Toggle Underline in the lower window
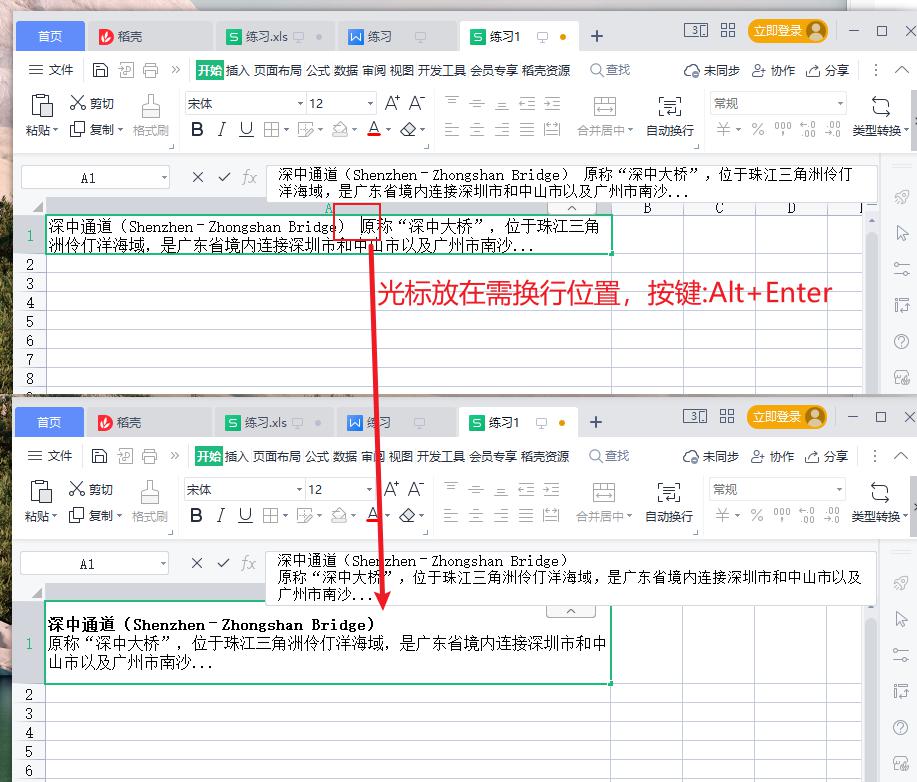917x782 pixels. [x=245, y=515]
